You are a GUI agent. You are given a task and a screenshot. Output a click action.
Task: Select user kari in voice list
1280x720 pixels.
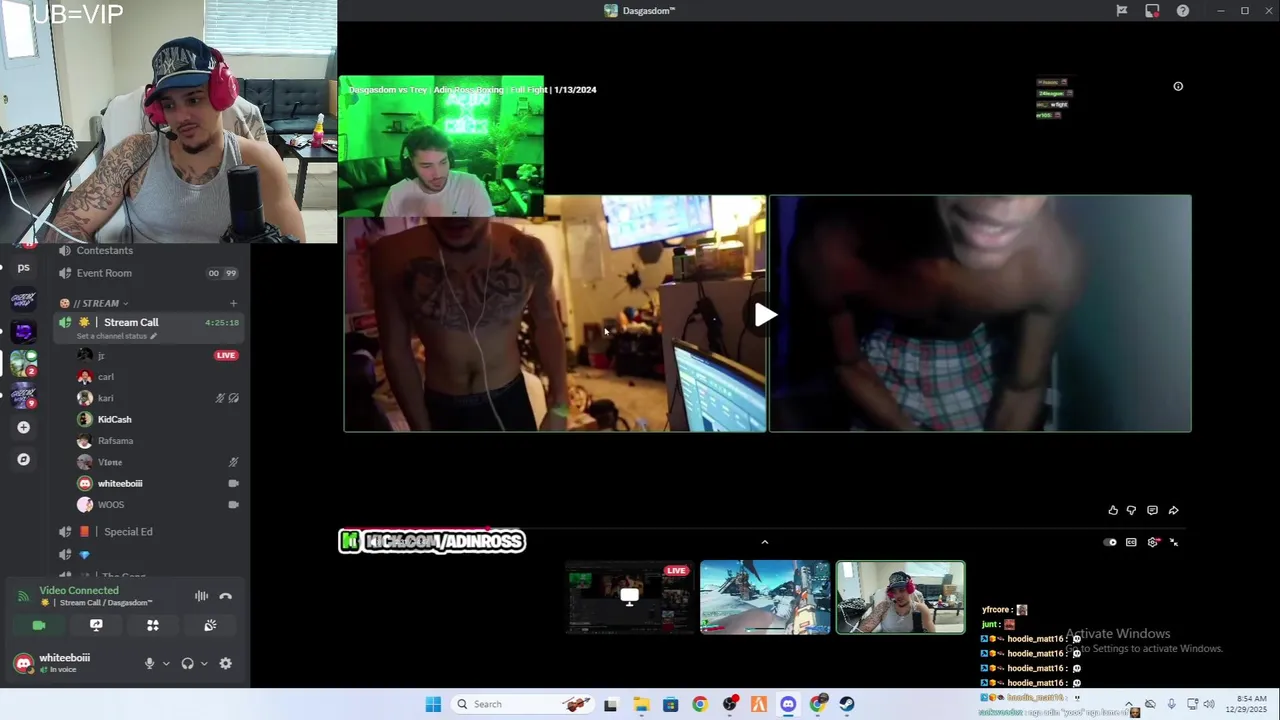tap(158, 398)
